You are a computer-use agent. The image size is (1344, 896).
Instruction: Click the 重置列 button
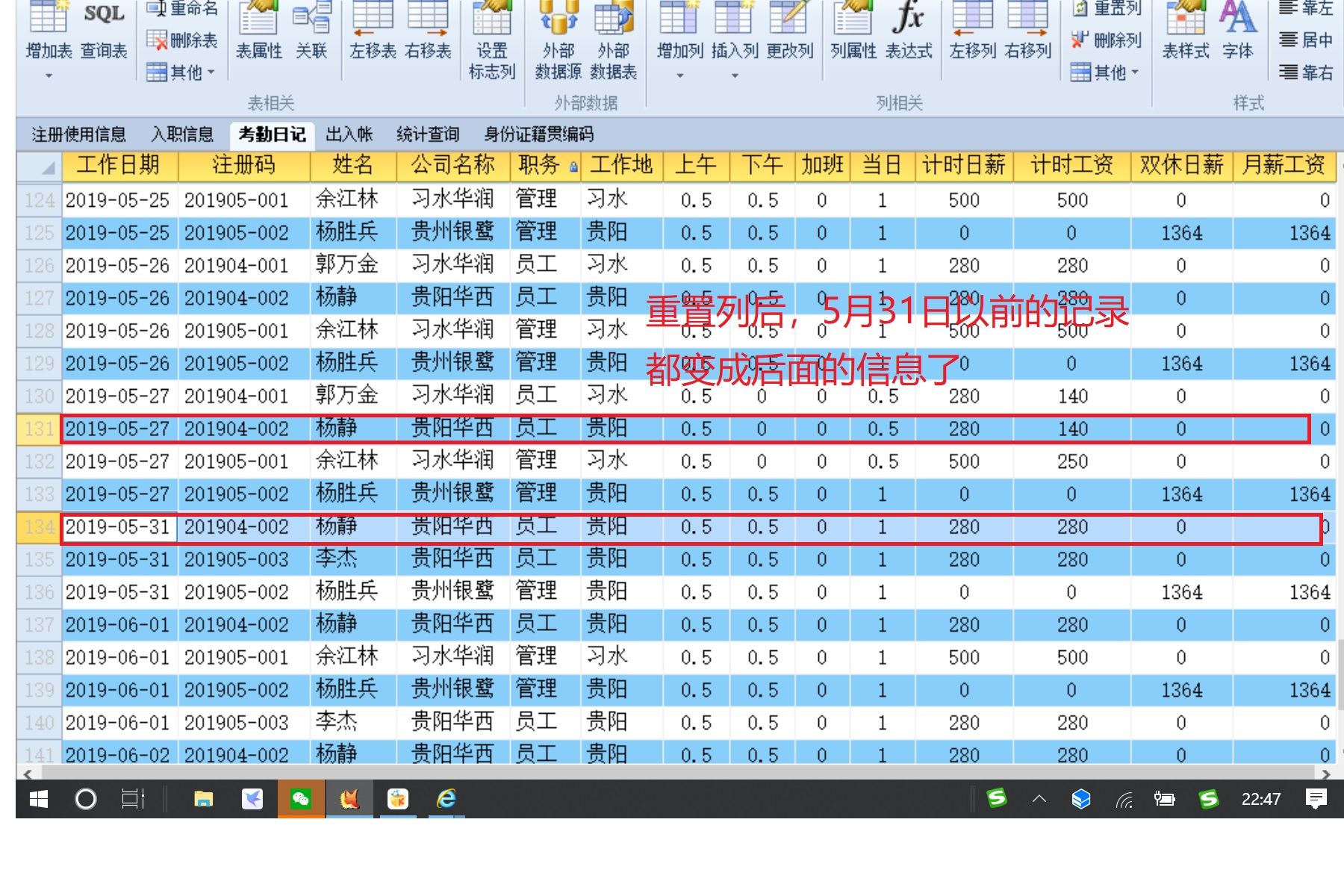pyautogui.click(x=1107, y=9)
